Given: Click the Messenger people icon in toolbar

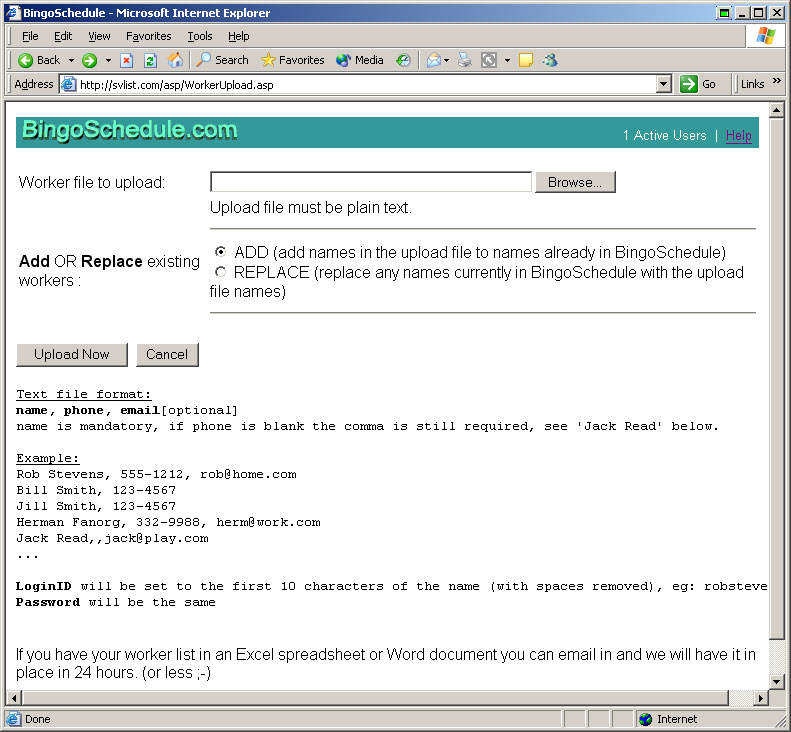Looking at the screenshot, I should pyautogui.click(x=550, y=61).
